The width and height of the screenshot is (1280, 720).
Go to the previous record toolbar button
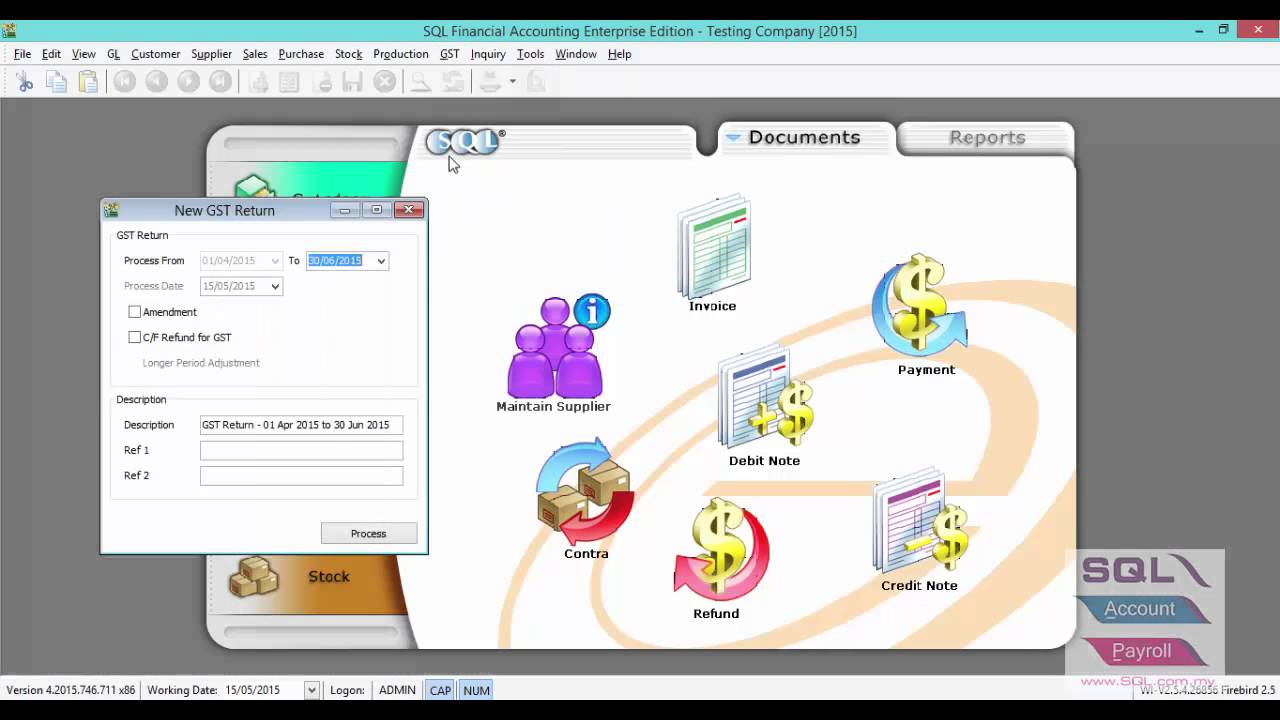click(x=156, y=82)
